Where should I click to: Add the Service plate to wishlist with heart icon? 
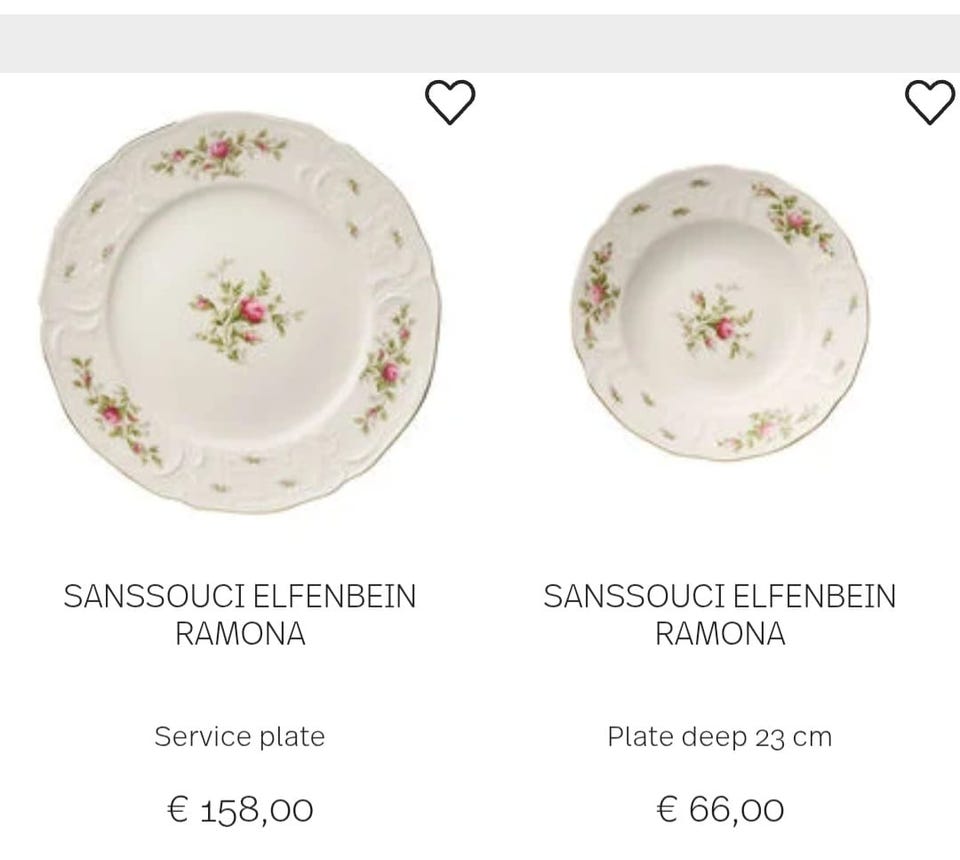[450, 103]
